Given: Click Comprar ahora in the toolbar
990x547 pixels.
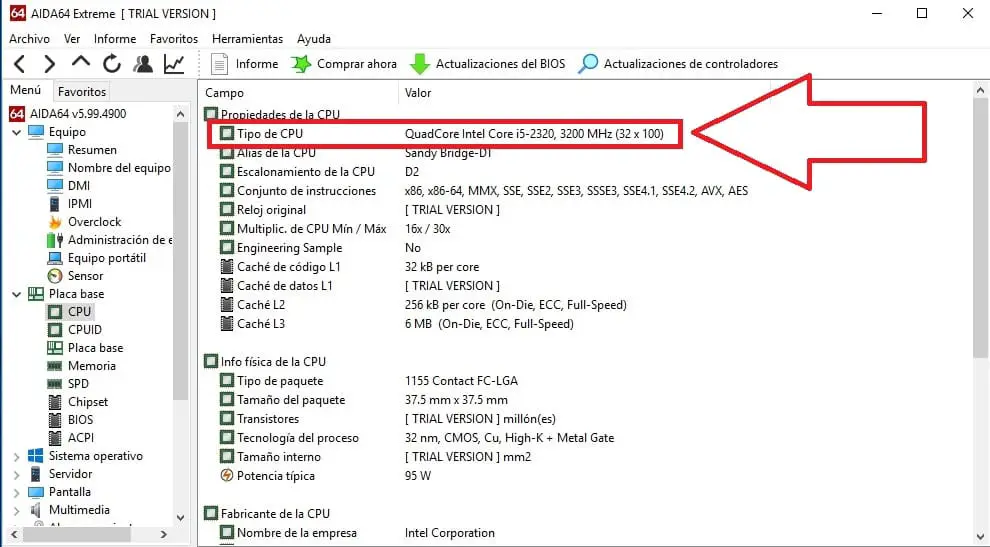Looking at the screenshot, I should (x=344, y=64).
